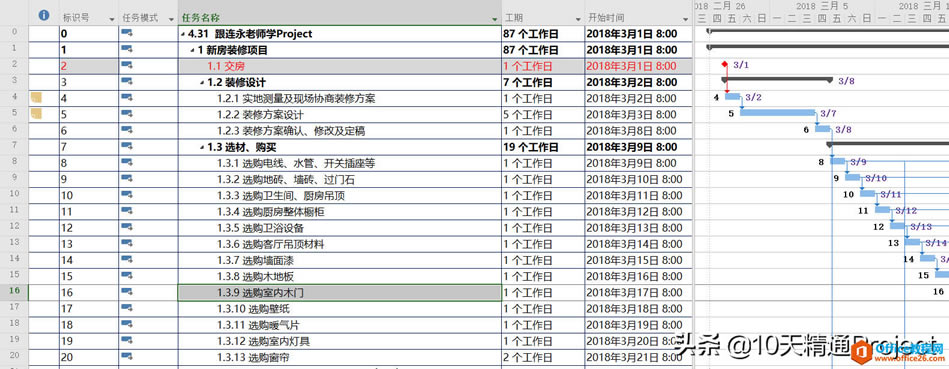The width and height of the screenshot is (949, 369).
Task: Click task mode icon for ID 9
Action: coord(128,179)
